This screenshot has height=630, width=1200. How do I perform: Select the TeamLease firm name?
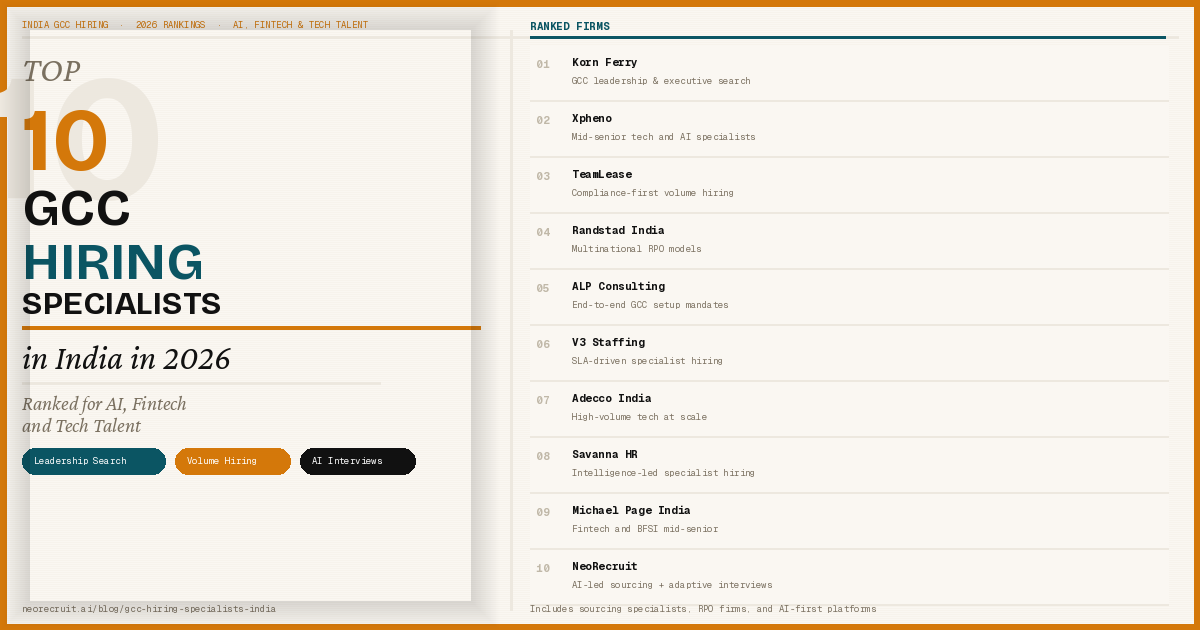coord(602,175)
